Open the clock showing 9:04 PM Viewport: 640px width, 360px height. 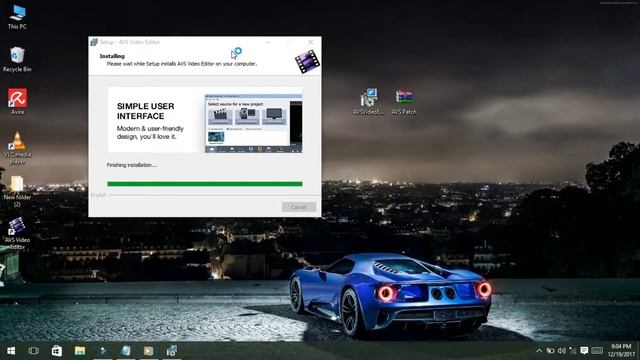[621, 351]
